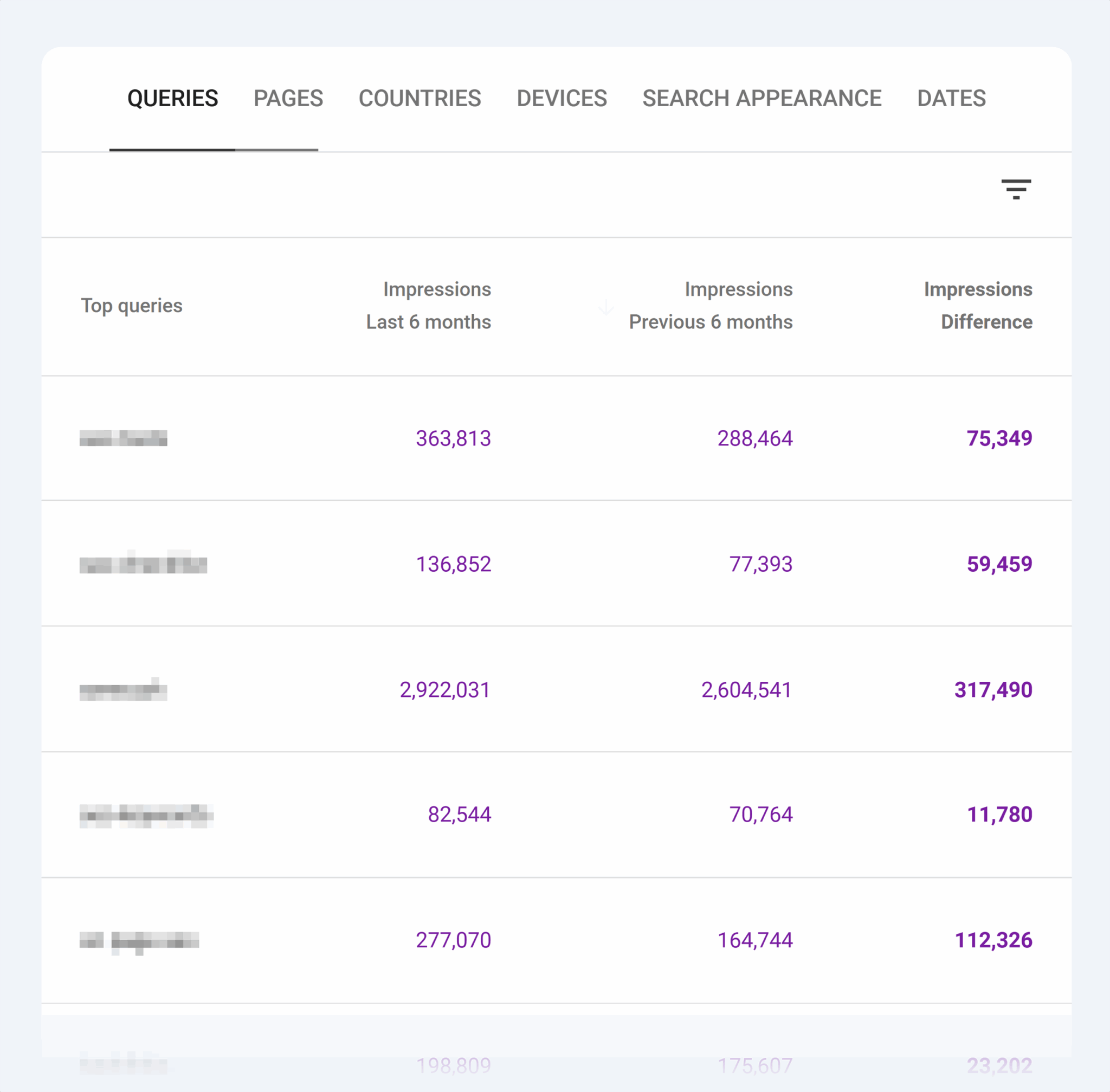Sort by Impressions Difference header
The width and height of the screenshot is (1110, 1092).
(978, 306)
